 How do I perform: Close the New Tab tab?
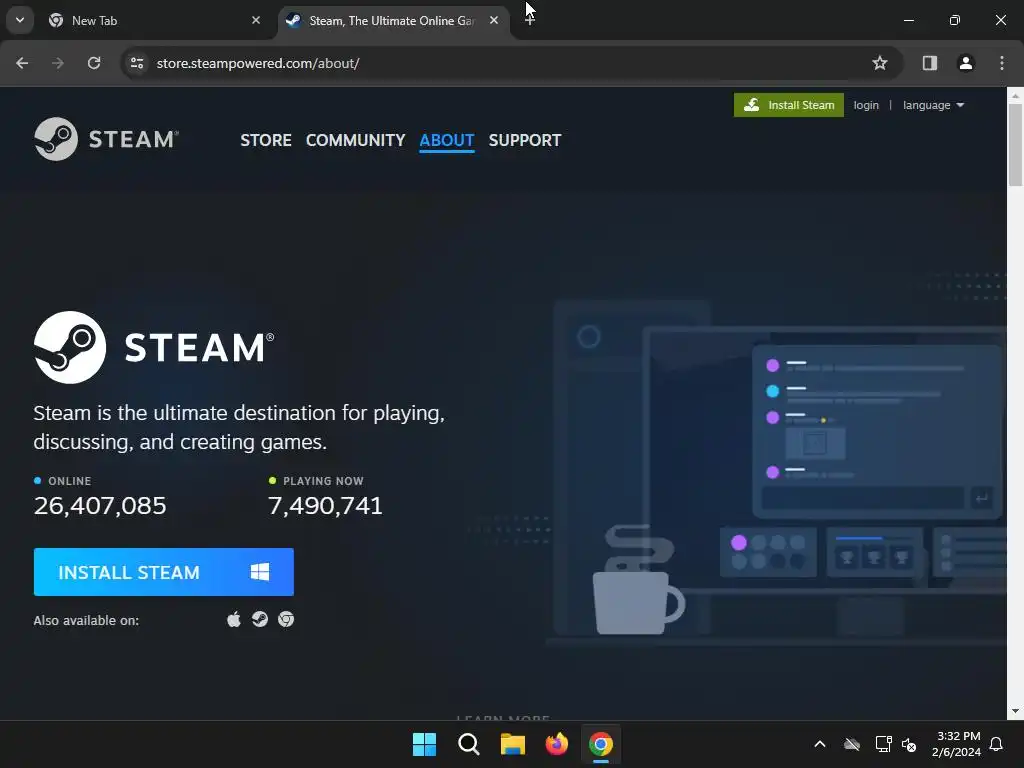(x=256, y=20)
